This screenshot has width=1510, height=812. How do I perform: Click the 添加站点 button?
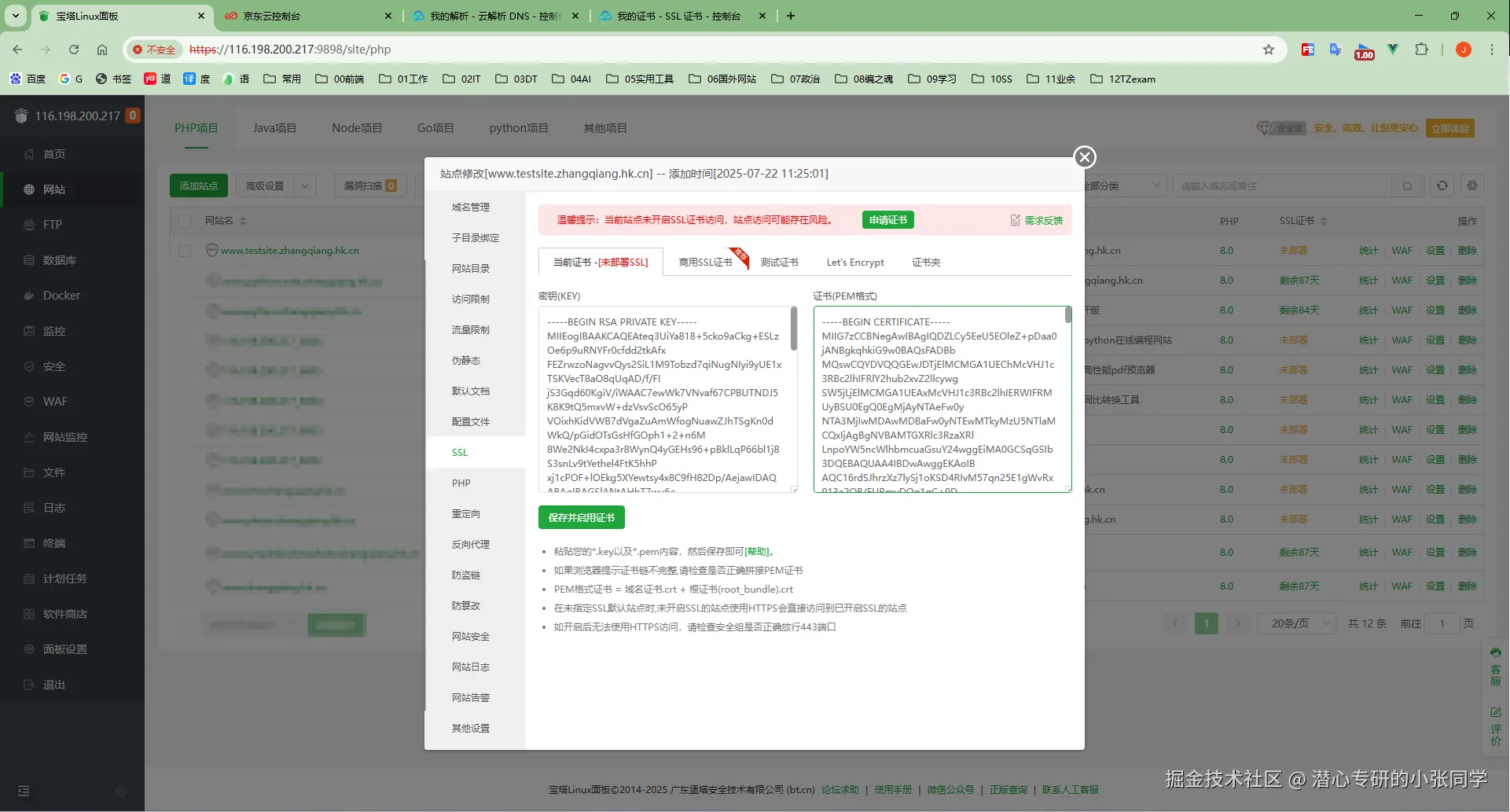[199, 186]
